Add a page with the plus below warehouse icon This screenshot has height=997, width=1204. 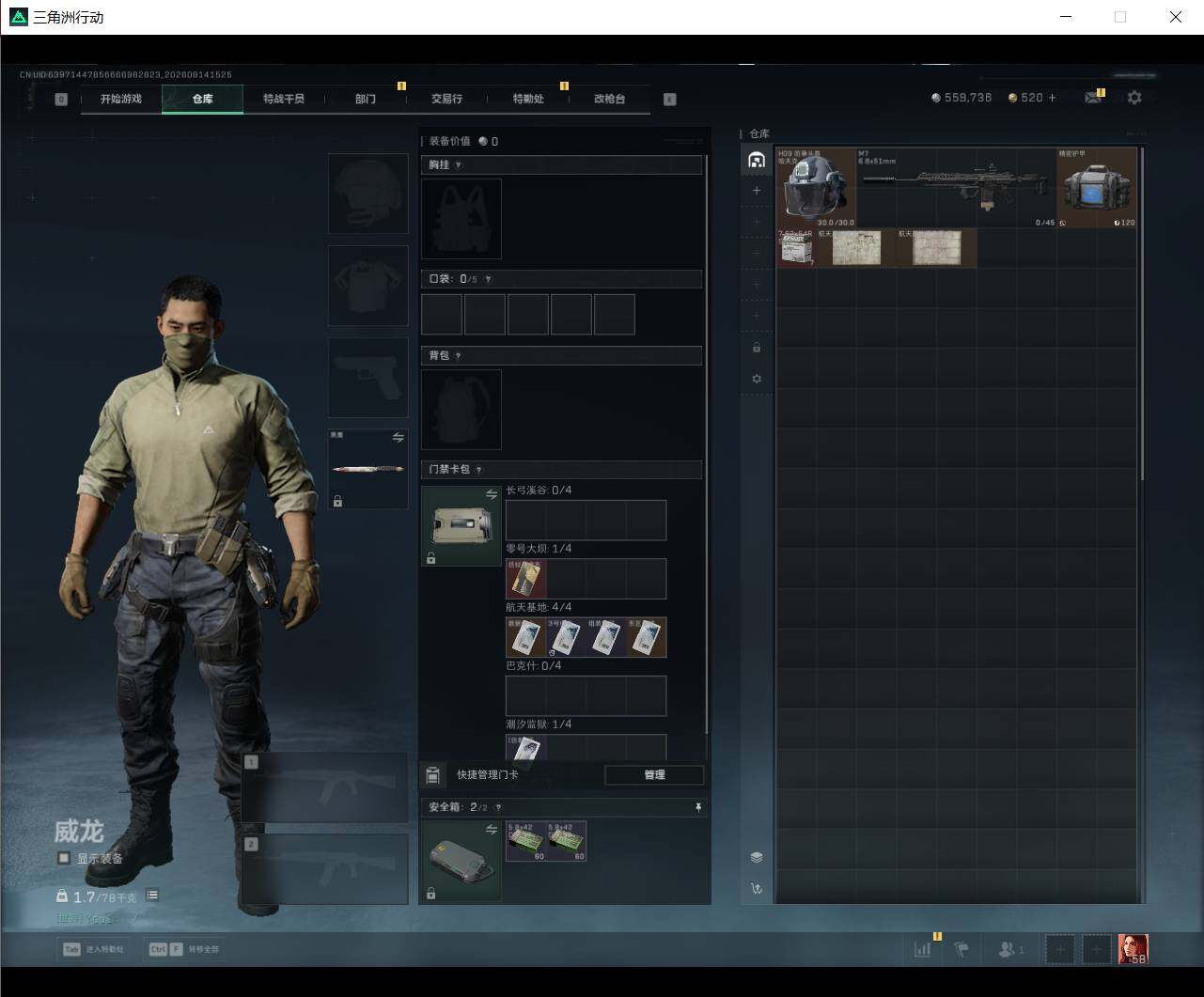pyautogui.click(x=757, y=191)
